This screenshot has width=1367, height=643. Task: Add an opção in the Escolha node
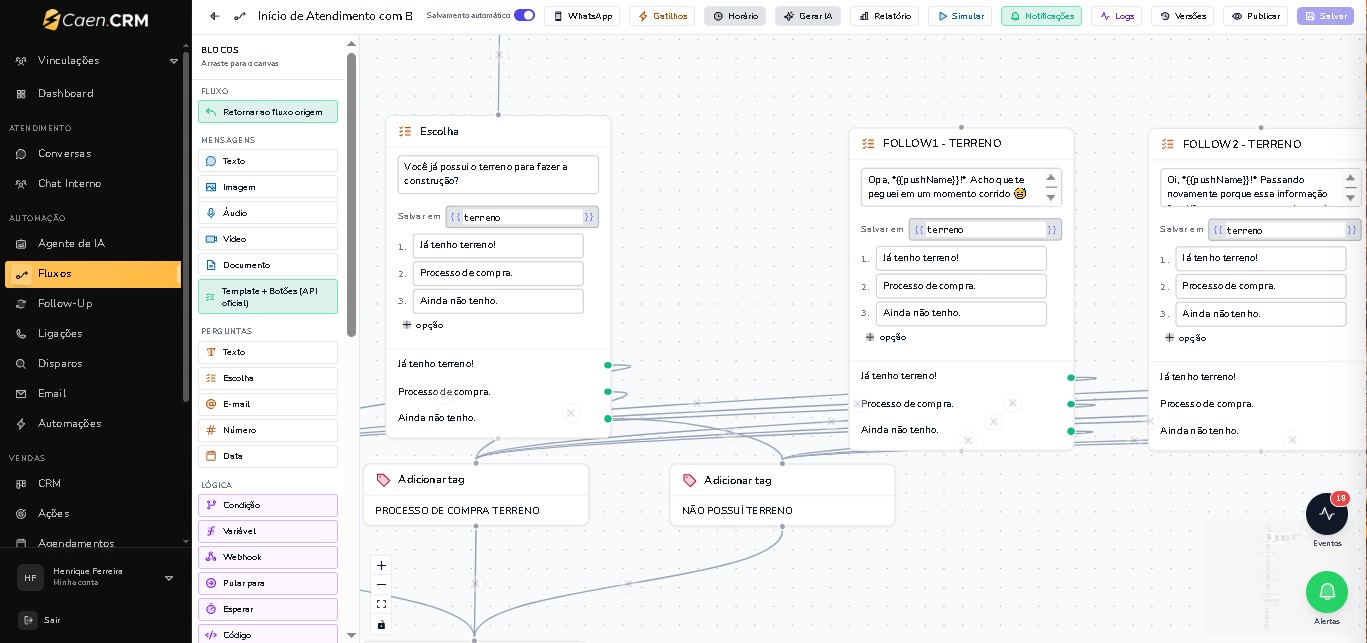(423, 325)
